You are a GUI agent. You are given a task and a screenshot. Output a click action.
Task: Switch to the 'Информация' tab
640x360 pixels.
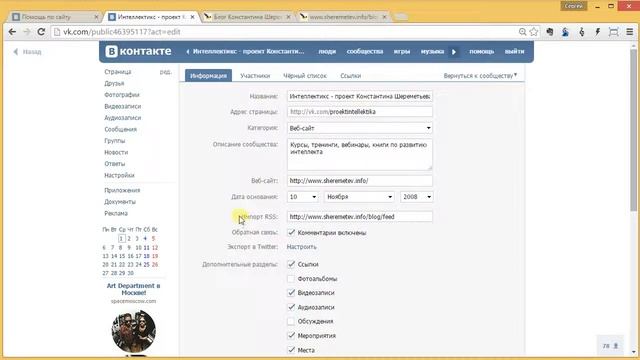click(x=208, y=76)
